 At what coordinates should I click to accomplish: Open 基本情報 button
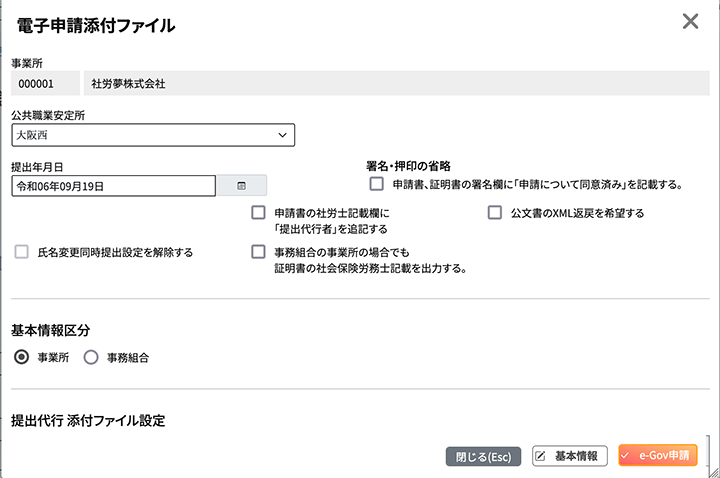[570, 456]
